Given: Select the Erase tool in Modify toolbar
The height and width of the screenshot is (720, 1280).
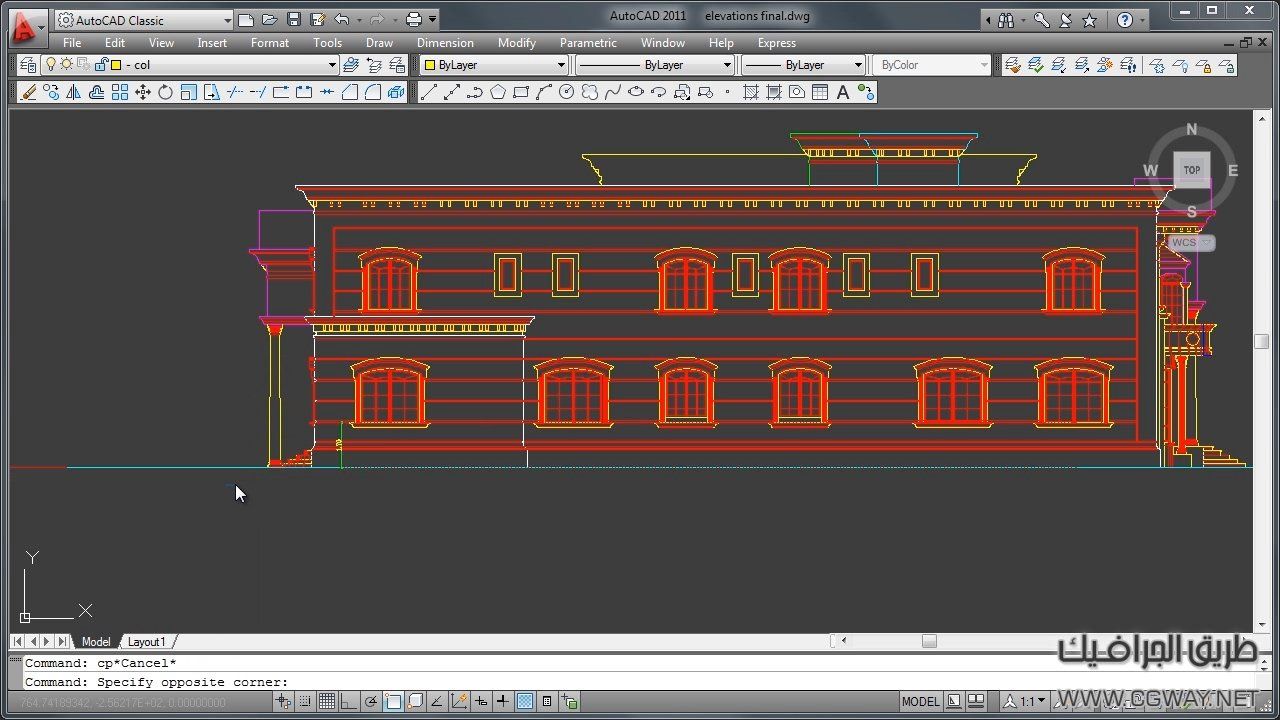Looking at the screenshot, I should [28, 93].
